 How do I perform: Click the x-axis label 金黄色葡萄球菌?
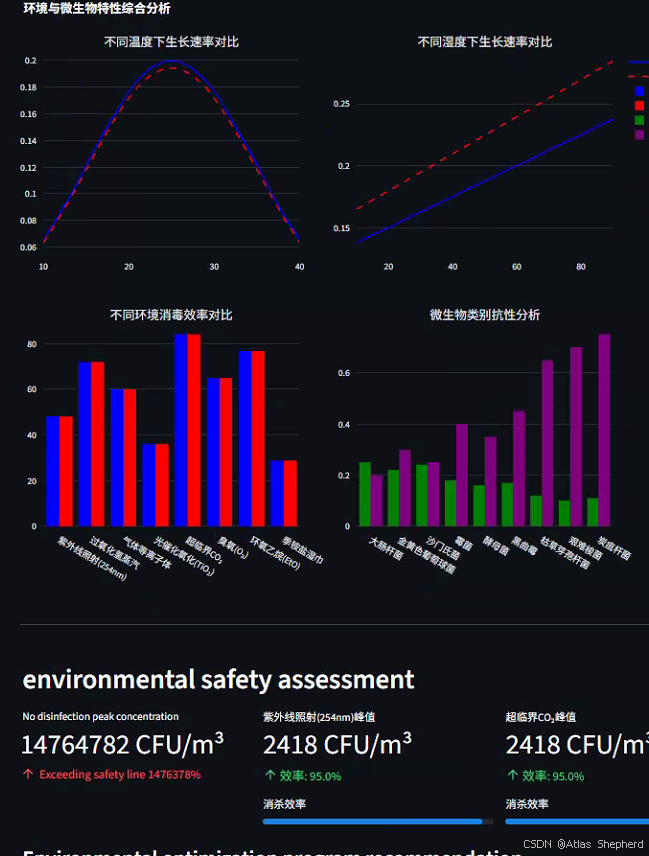point(426,555)
